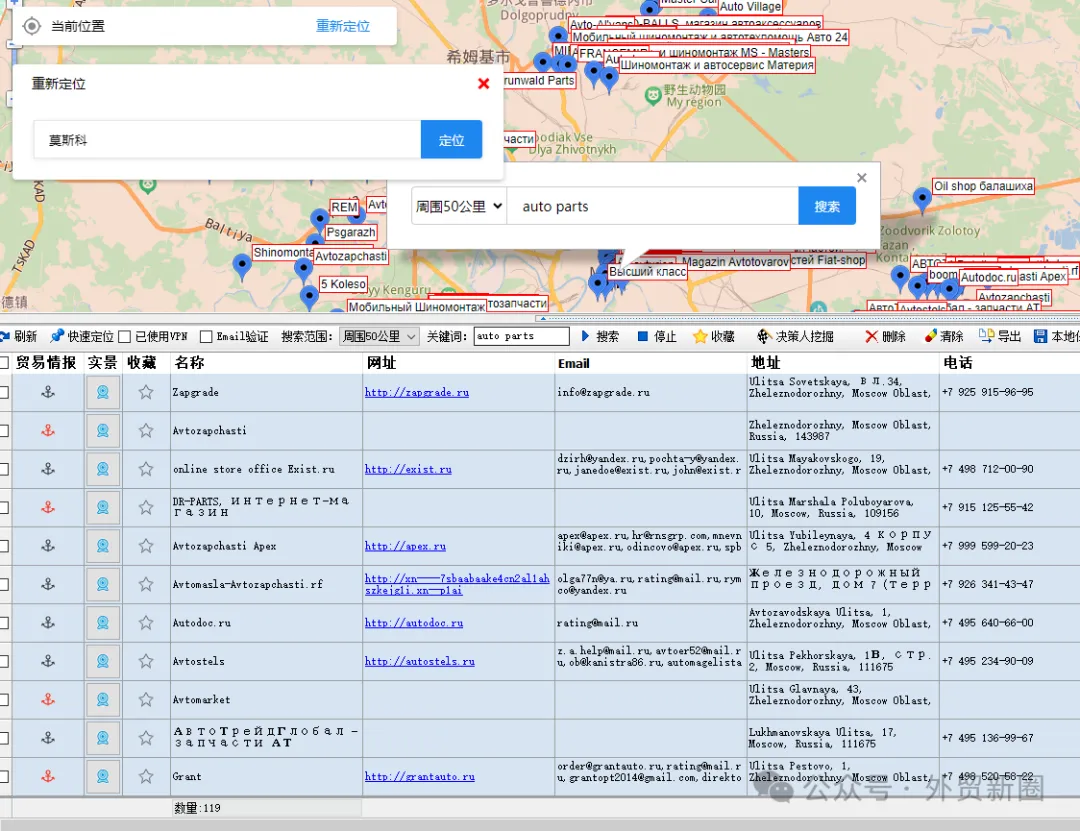The height and width of the screenshot is (831, 1080).
Task: Star the Grant row as favorite
Action: click(x=145, y=777)
